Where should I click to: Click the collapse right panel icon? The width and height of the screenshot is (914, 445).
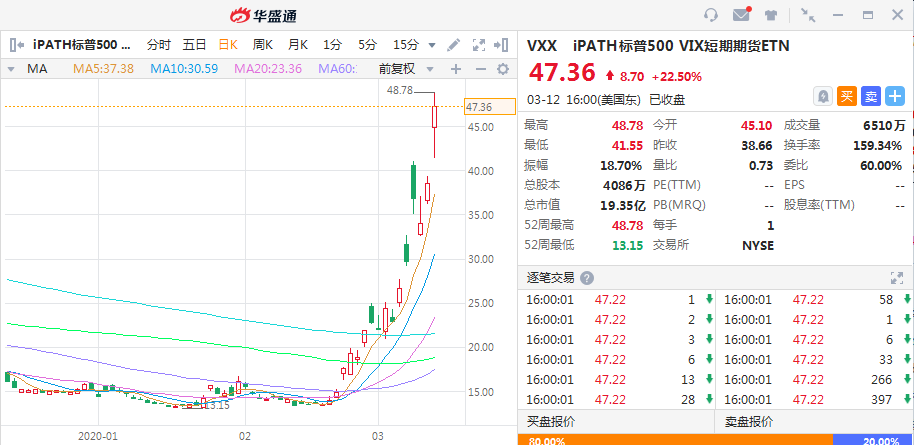[501, 45]
